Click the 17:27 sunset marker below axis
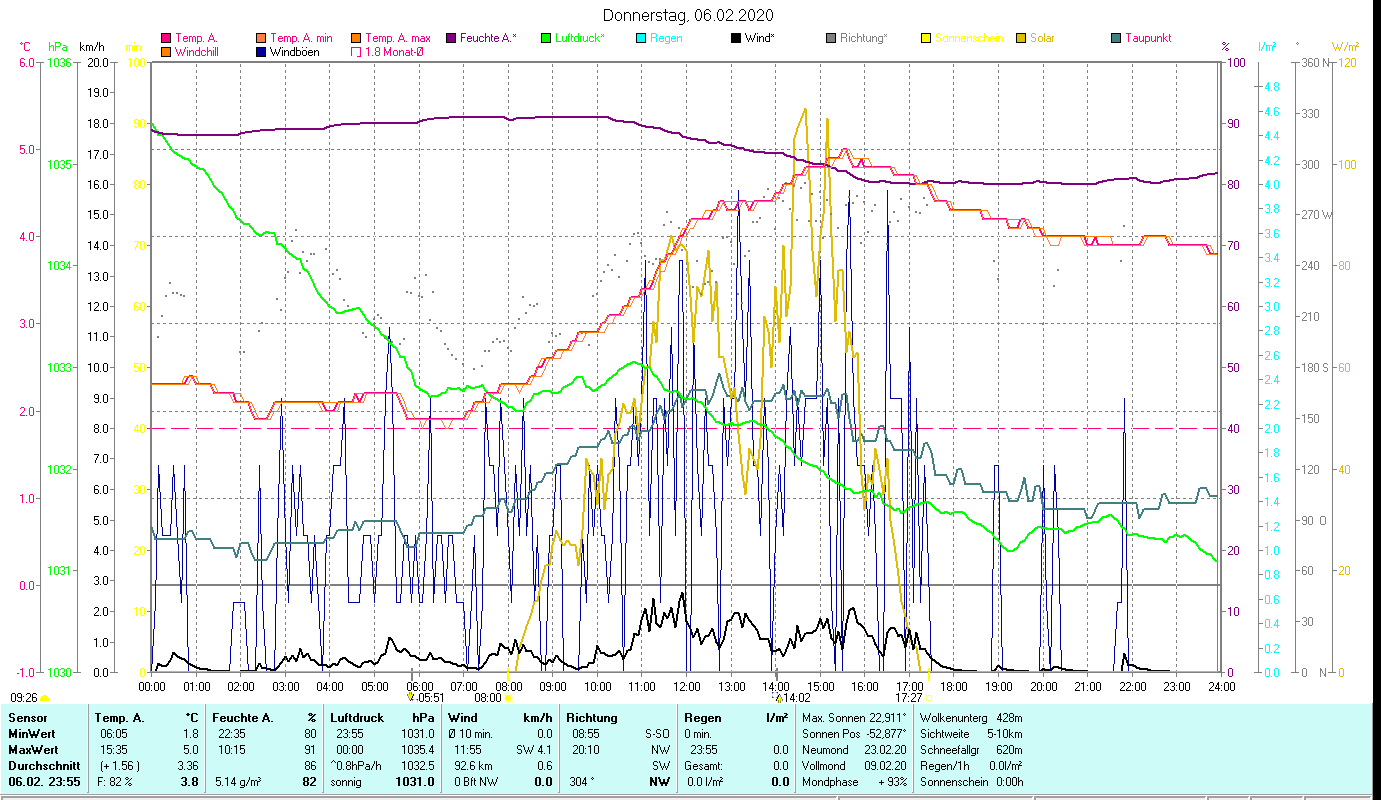1381x800 pixels. (909, 698)
